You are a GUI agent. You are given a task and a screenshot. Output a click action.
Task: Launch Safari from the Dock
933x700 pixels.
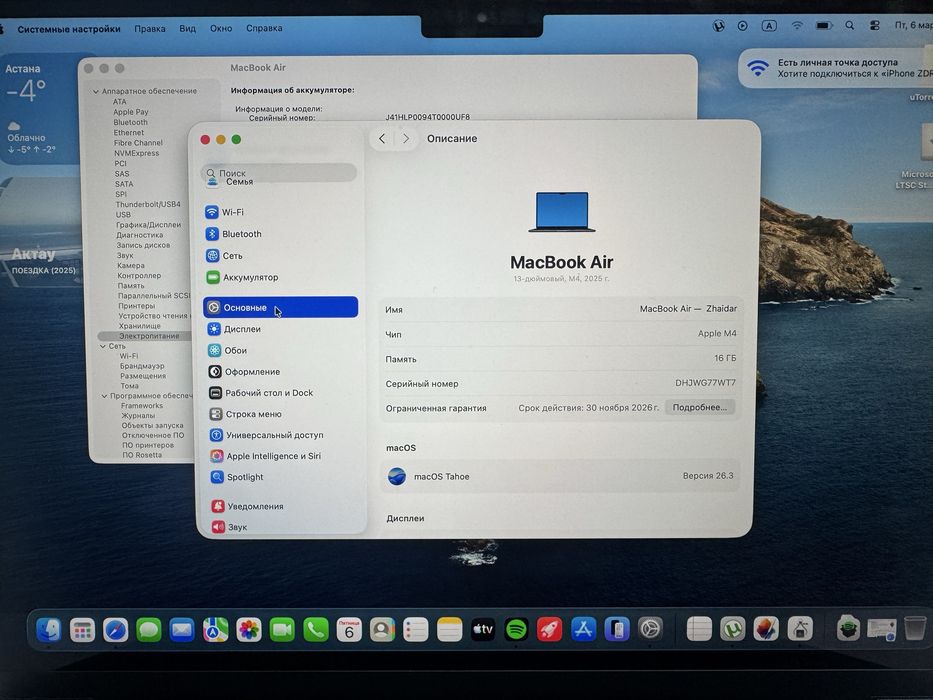click(x=115, y=629)
